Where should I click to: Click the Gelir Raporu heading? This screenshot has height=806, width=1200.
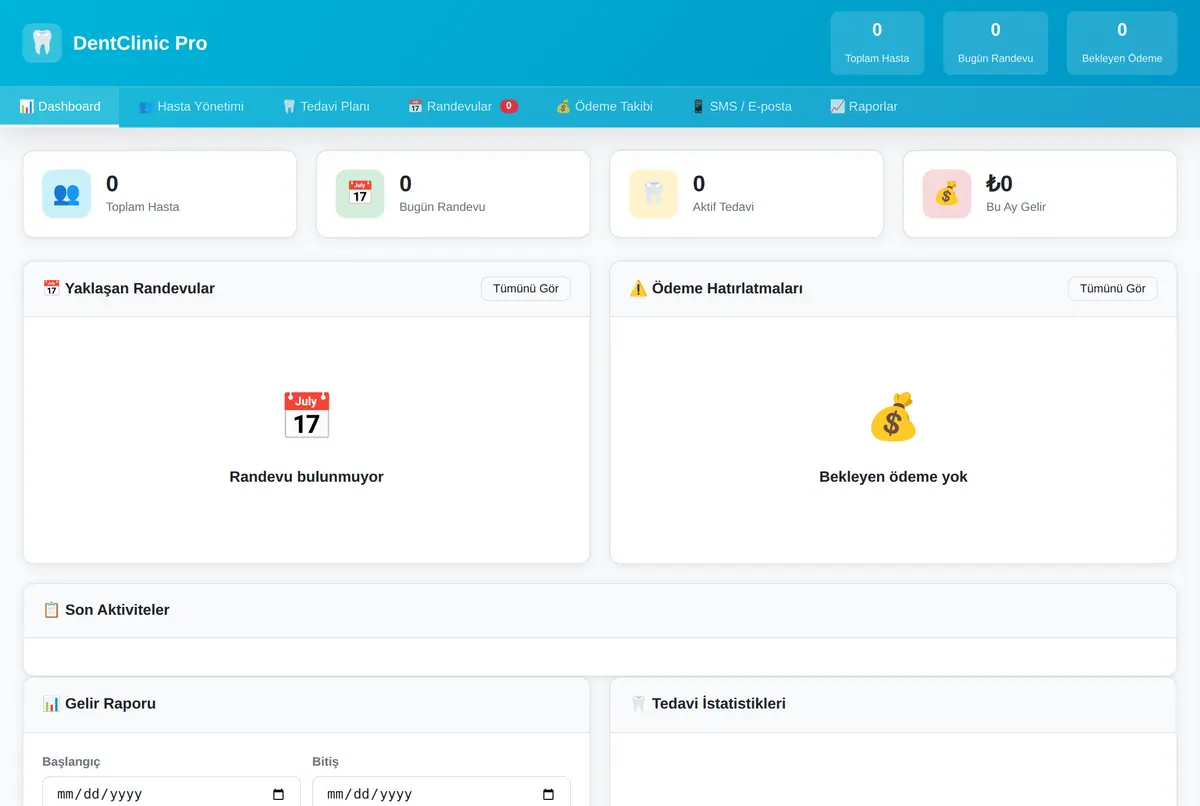click(x=99, y=703)
